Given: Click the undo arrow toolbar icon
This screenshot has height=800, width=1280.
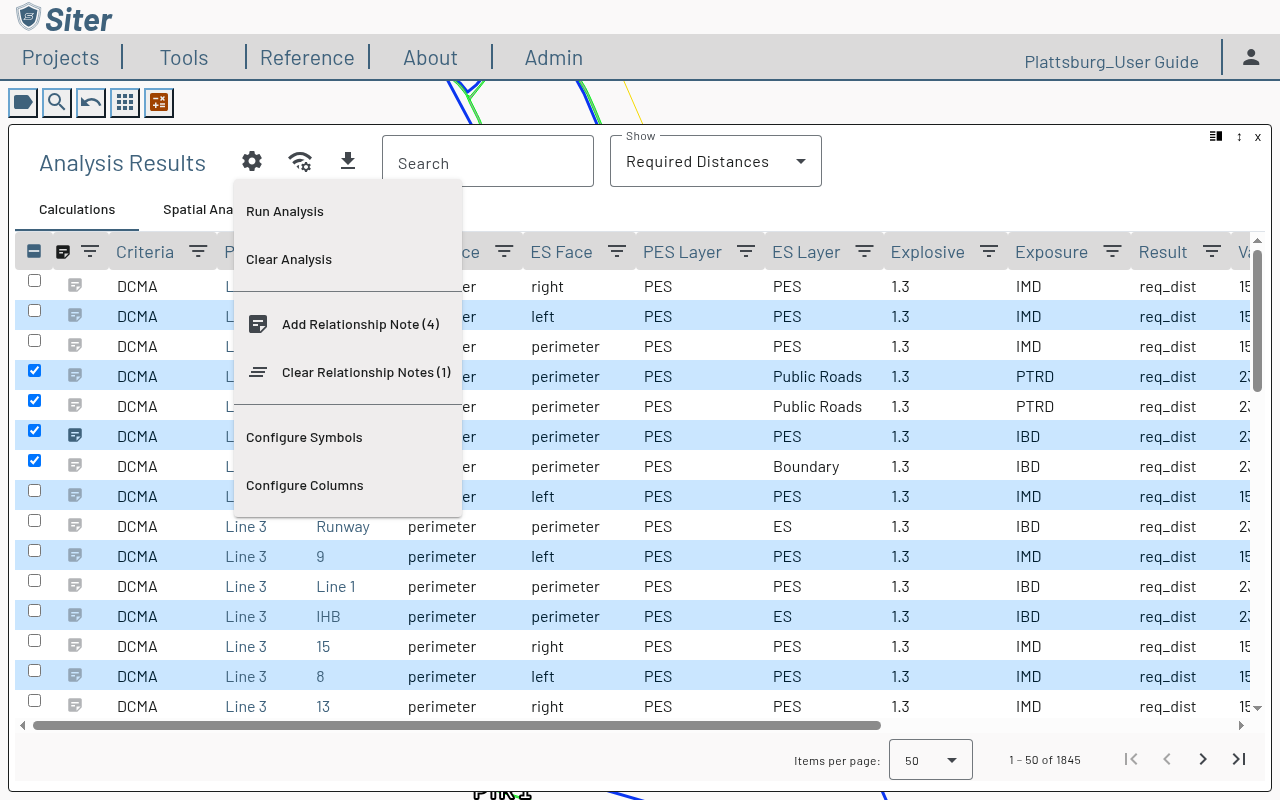Looking at the screenshot, I should click(x=91, y=102).
